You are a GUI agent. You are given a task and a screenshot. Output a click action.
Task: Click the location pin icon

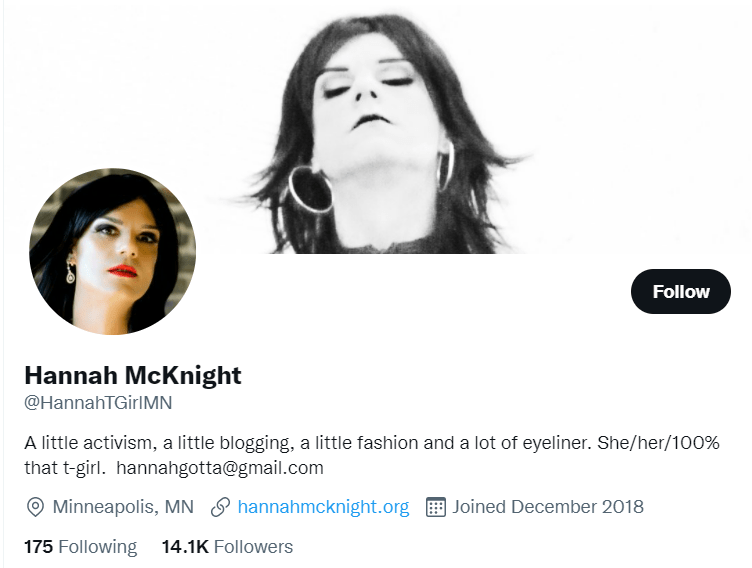[x=35, y=507]
